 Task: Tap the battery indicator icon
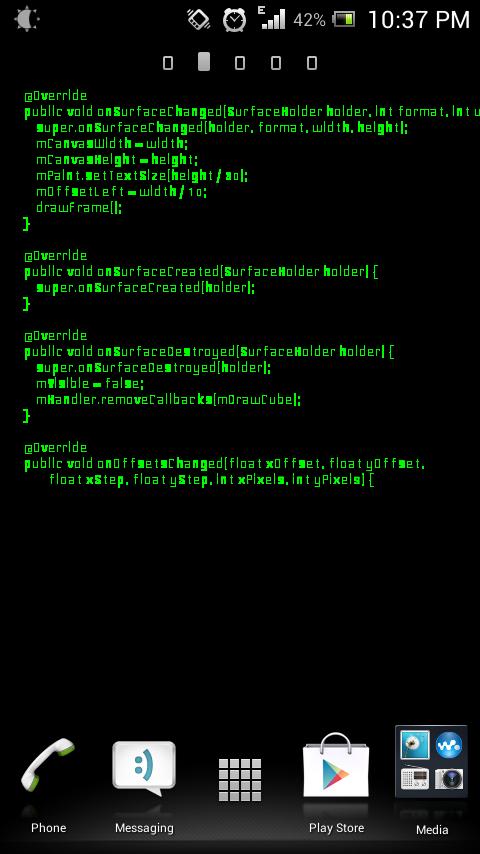coord(344,20)
